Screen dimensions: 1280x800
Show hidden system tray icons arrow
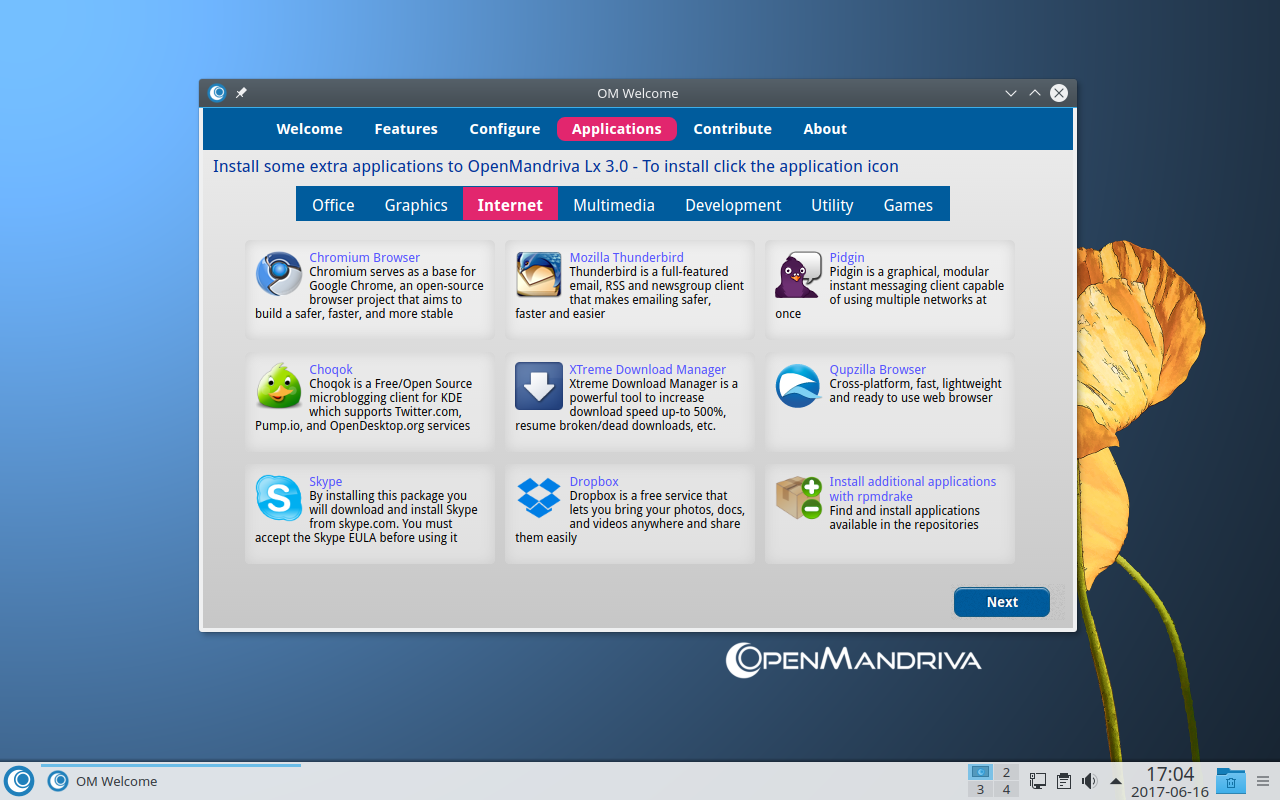coord(1116,781)
